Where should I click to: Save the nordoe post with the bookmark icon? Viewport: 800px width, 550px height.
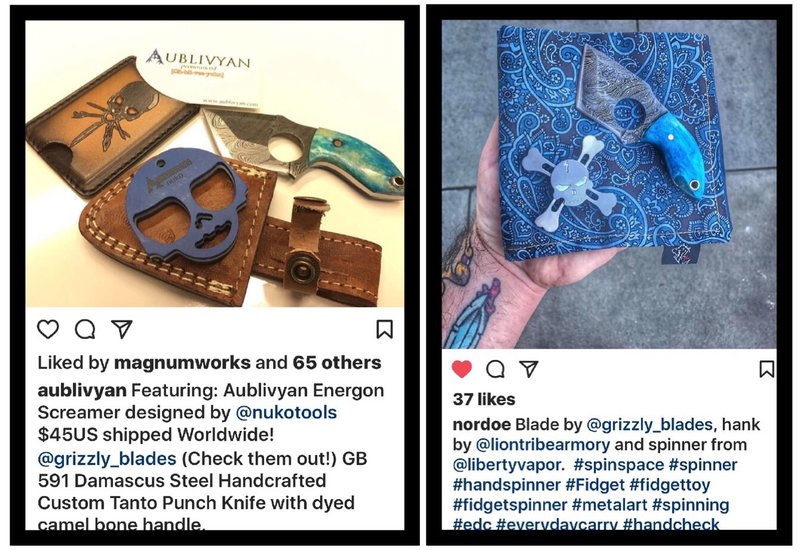click(x=766, y=369)
